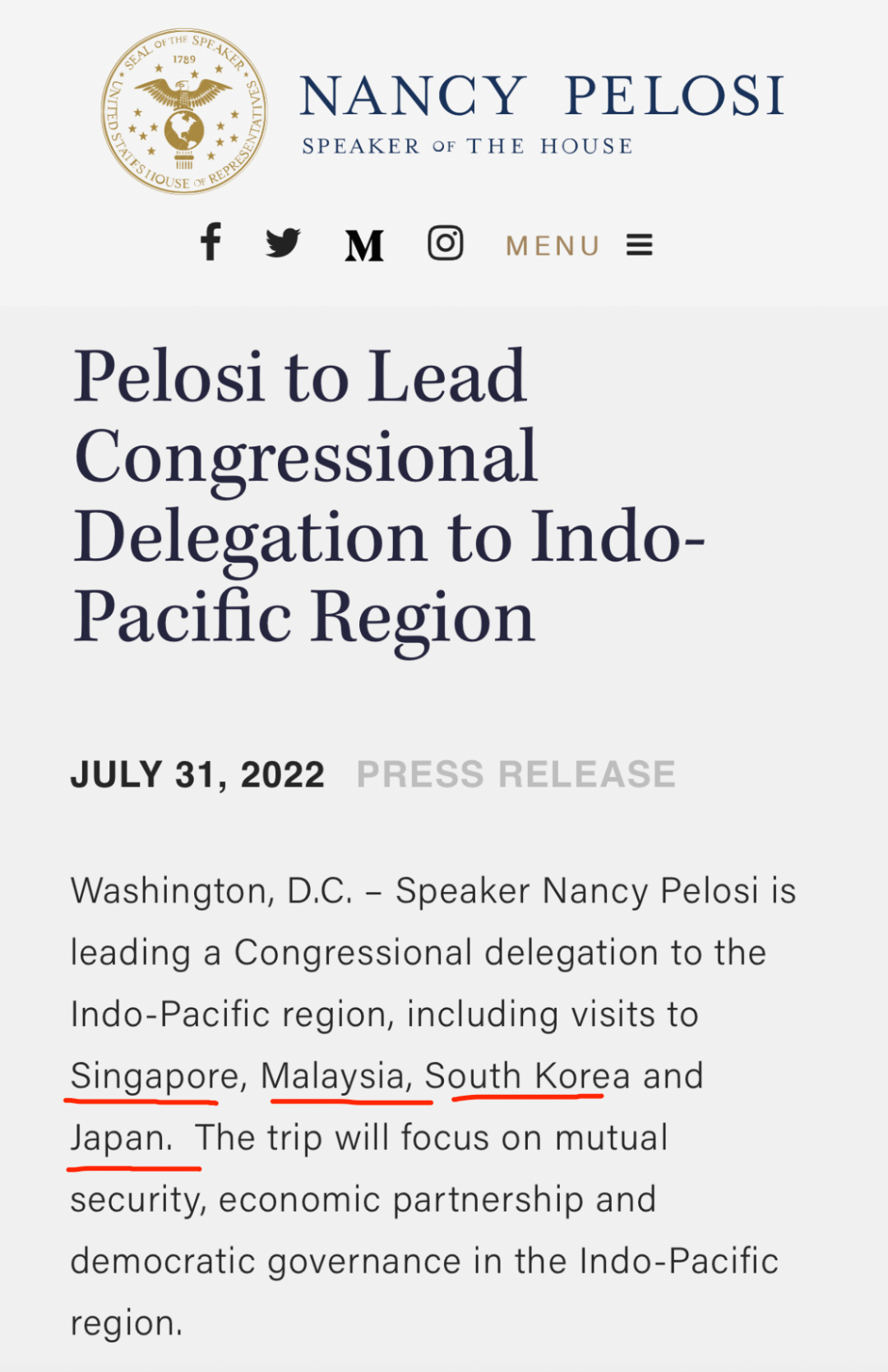Click "Washington, D.C." in the article body
The height and width of the screenshot is (1372, 888).
[211, 891]
